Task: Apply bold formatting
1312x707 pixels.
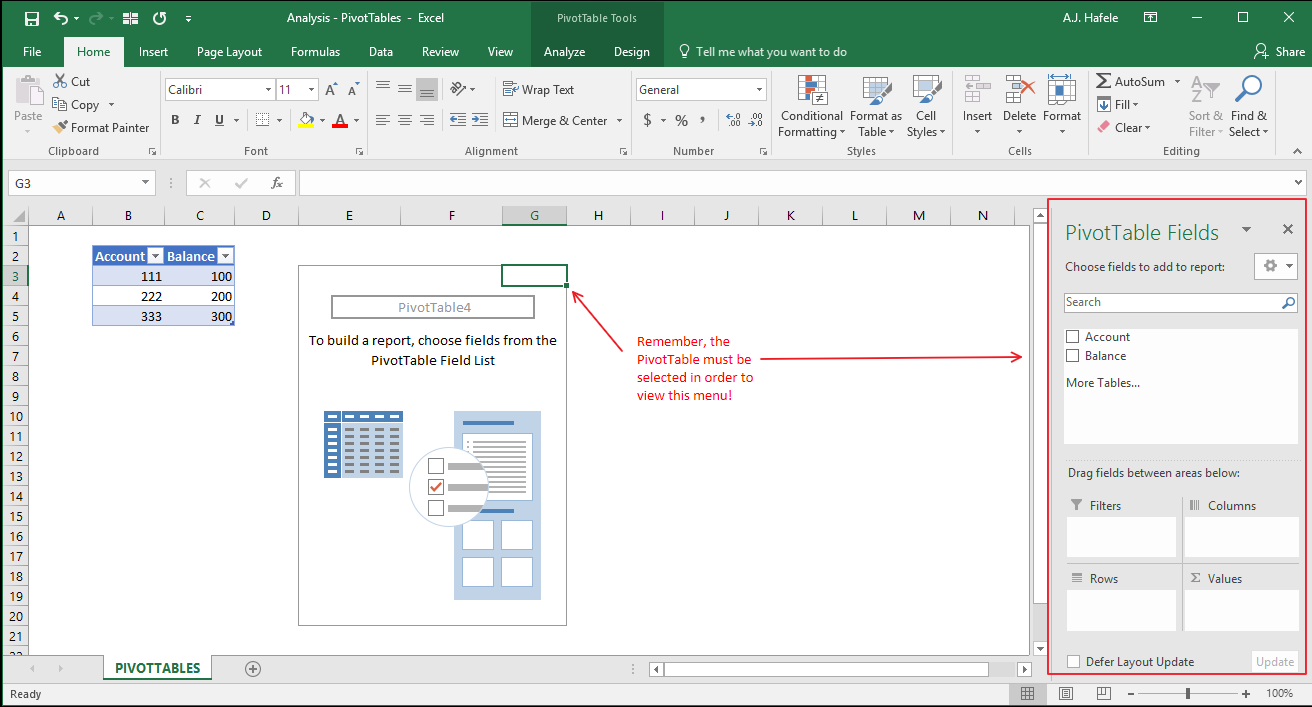Action: [x=175, y=120]
